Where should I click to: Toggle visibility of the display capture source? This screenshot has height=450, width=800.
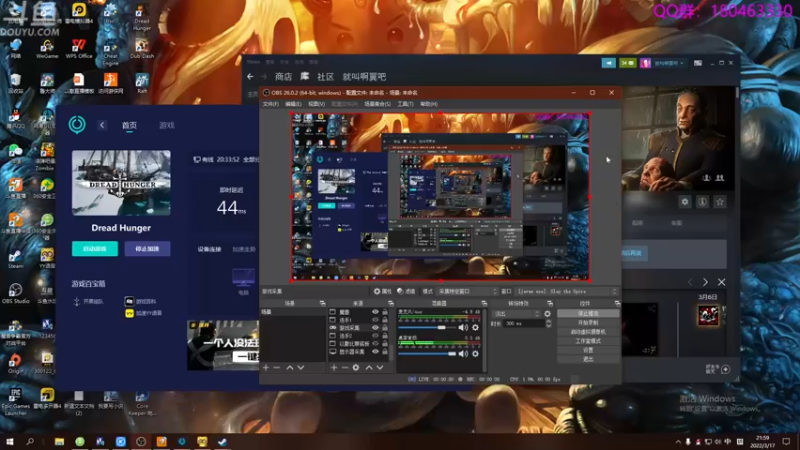[376, 352]
